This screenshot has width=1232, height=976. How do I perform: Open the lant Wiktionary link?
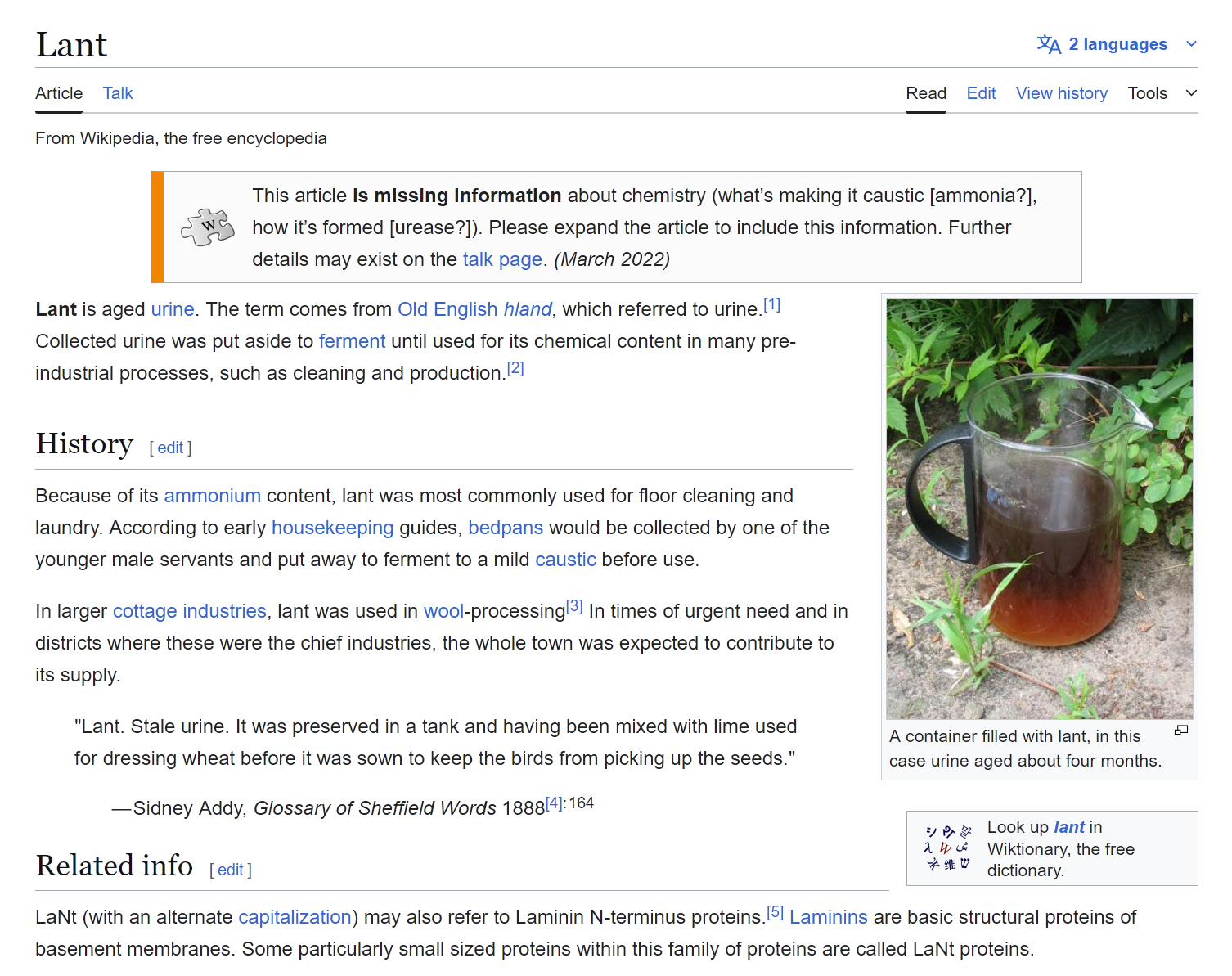[x=1069, y=827]
